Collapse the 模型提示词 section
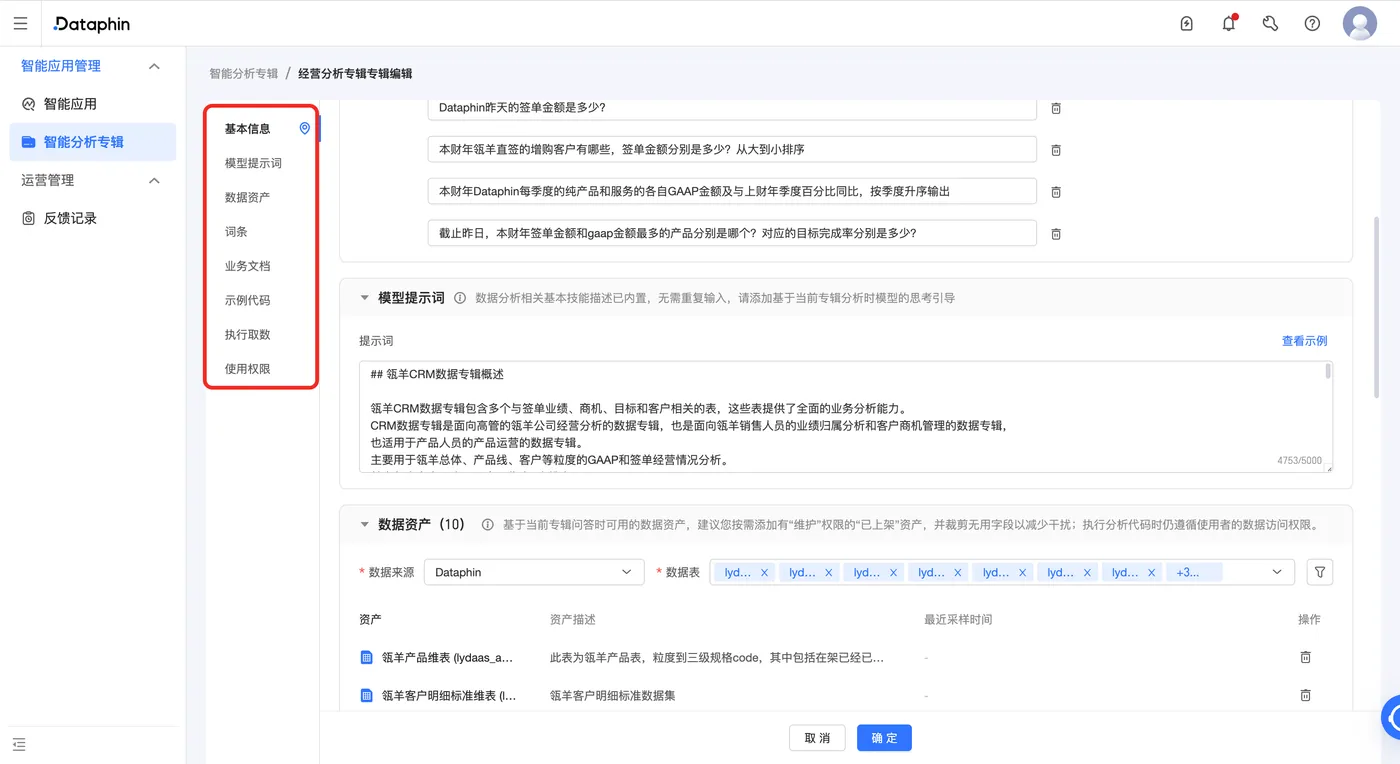 click(364, 298)
